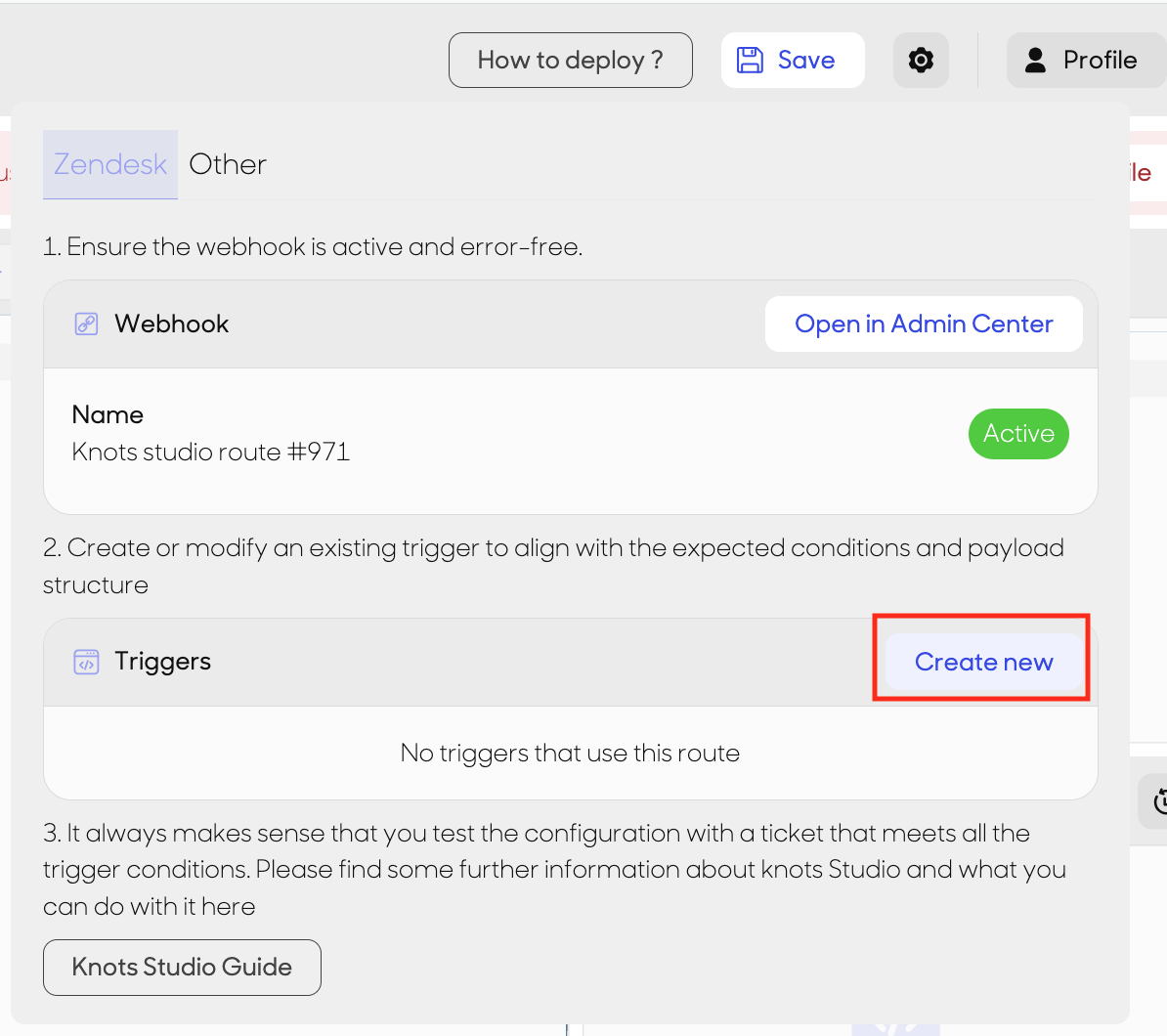Open the Knots Studio Guide

tap(183, 967)
